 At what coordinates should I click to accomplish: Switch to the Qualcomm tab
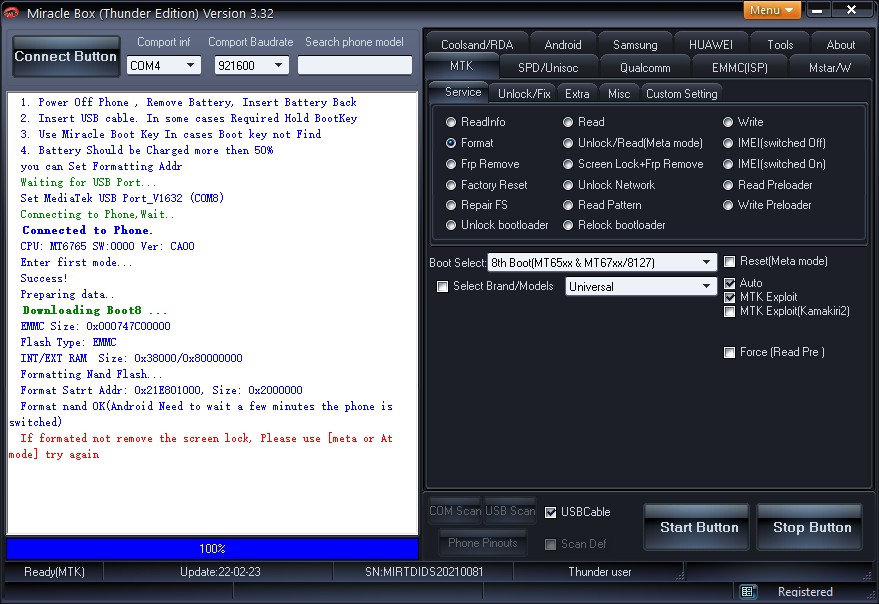tap(645, 68)
